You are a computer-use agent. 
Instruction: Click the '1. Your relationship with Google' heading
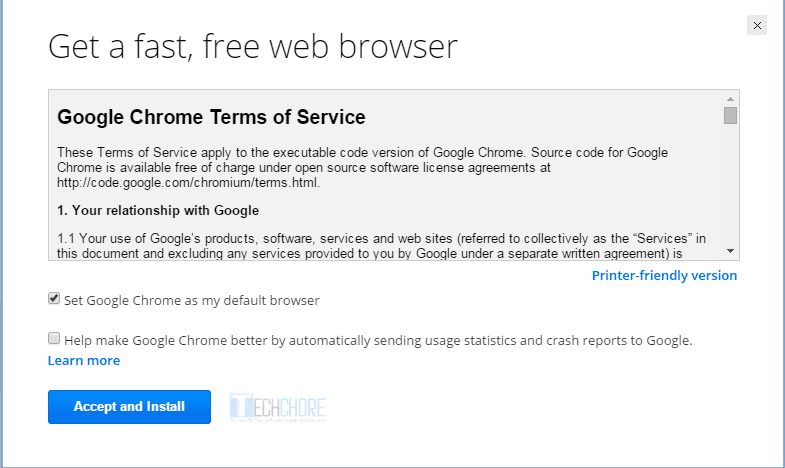[158, 210]
